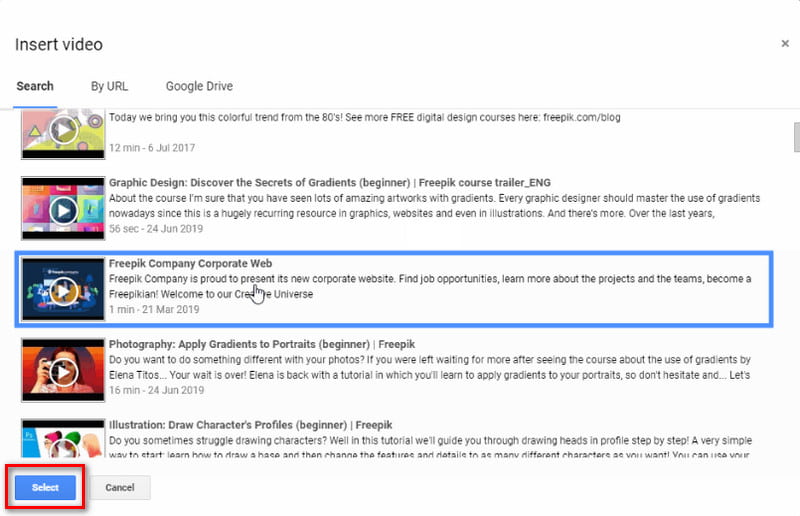
Task: Click the results list scrollbar handle
Action: [796, 137]
